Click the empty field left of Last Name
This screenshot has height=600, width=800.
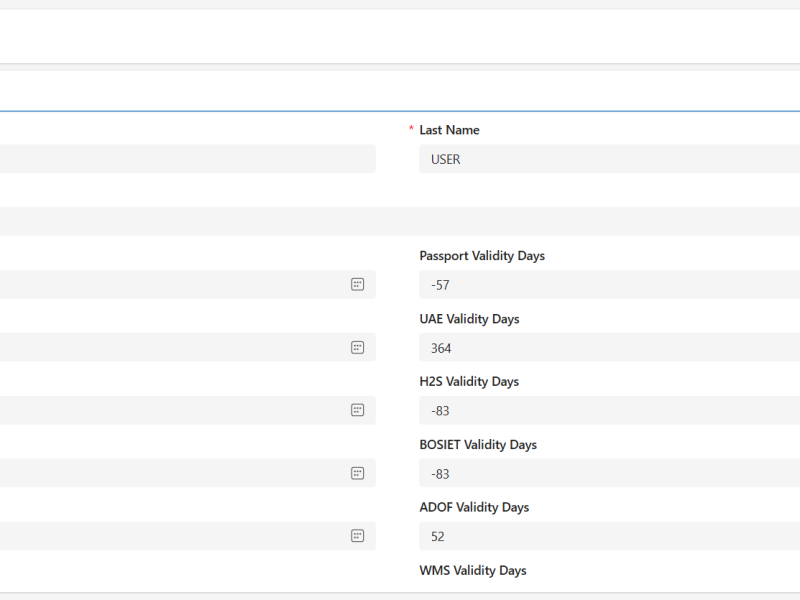tap(188, 159)
